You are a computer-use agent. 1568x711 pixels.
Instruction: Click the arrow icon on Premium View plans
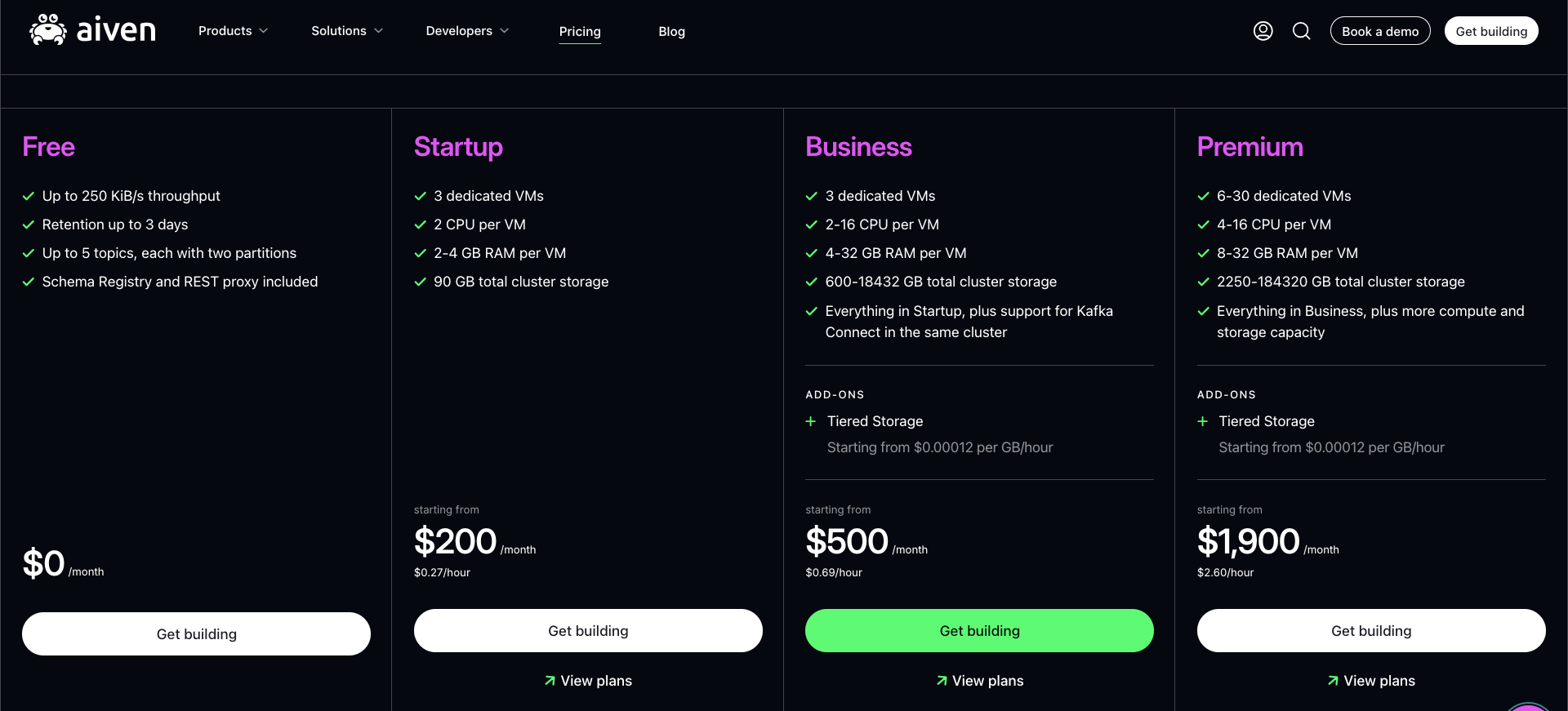click(1333, 681)
